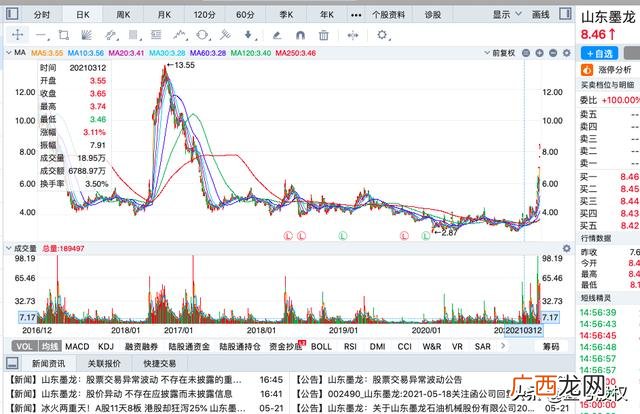Toggle the right sidebar panel icon
Image resolution: width=640 pixels, height=414 pixels.
click(x=565, y=13)
